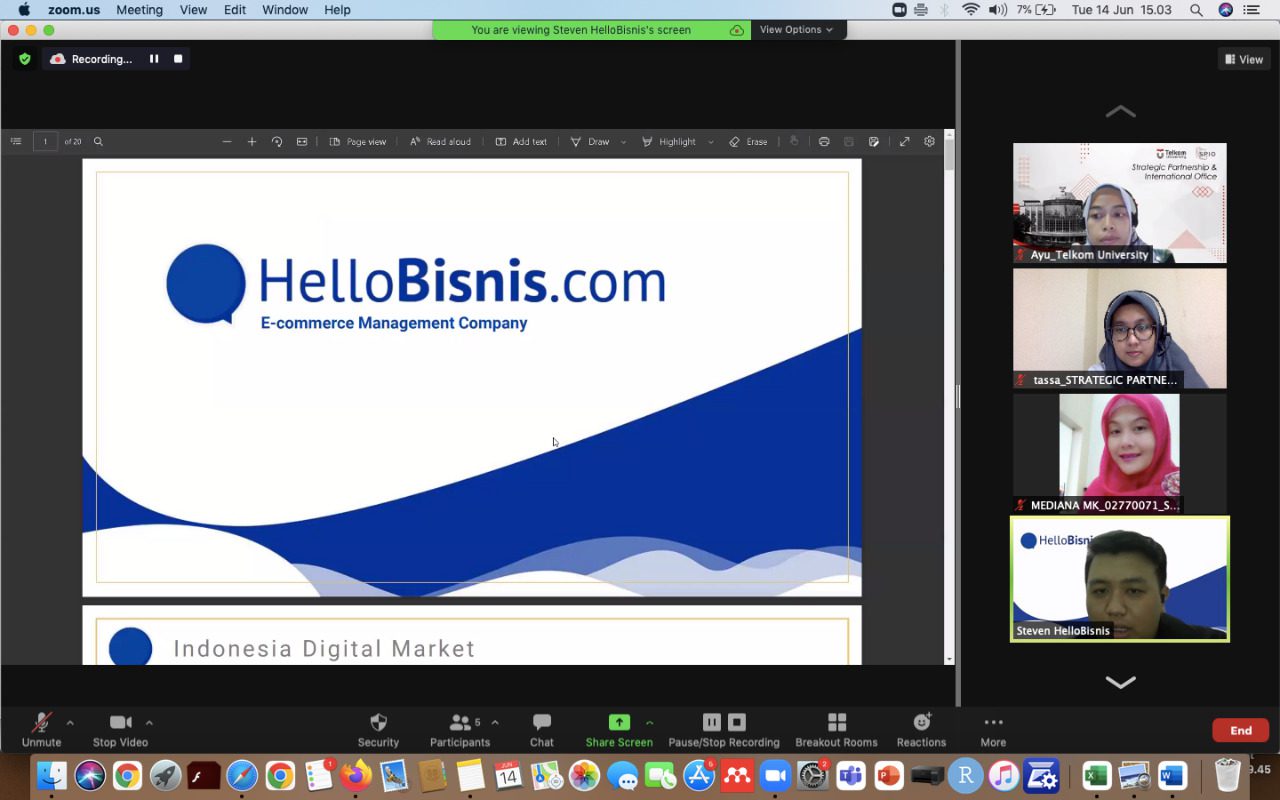Open the Window menu
The height and width of the screenshot is (800, 1280).
(285, 10)
